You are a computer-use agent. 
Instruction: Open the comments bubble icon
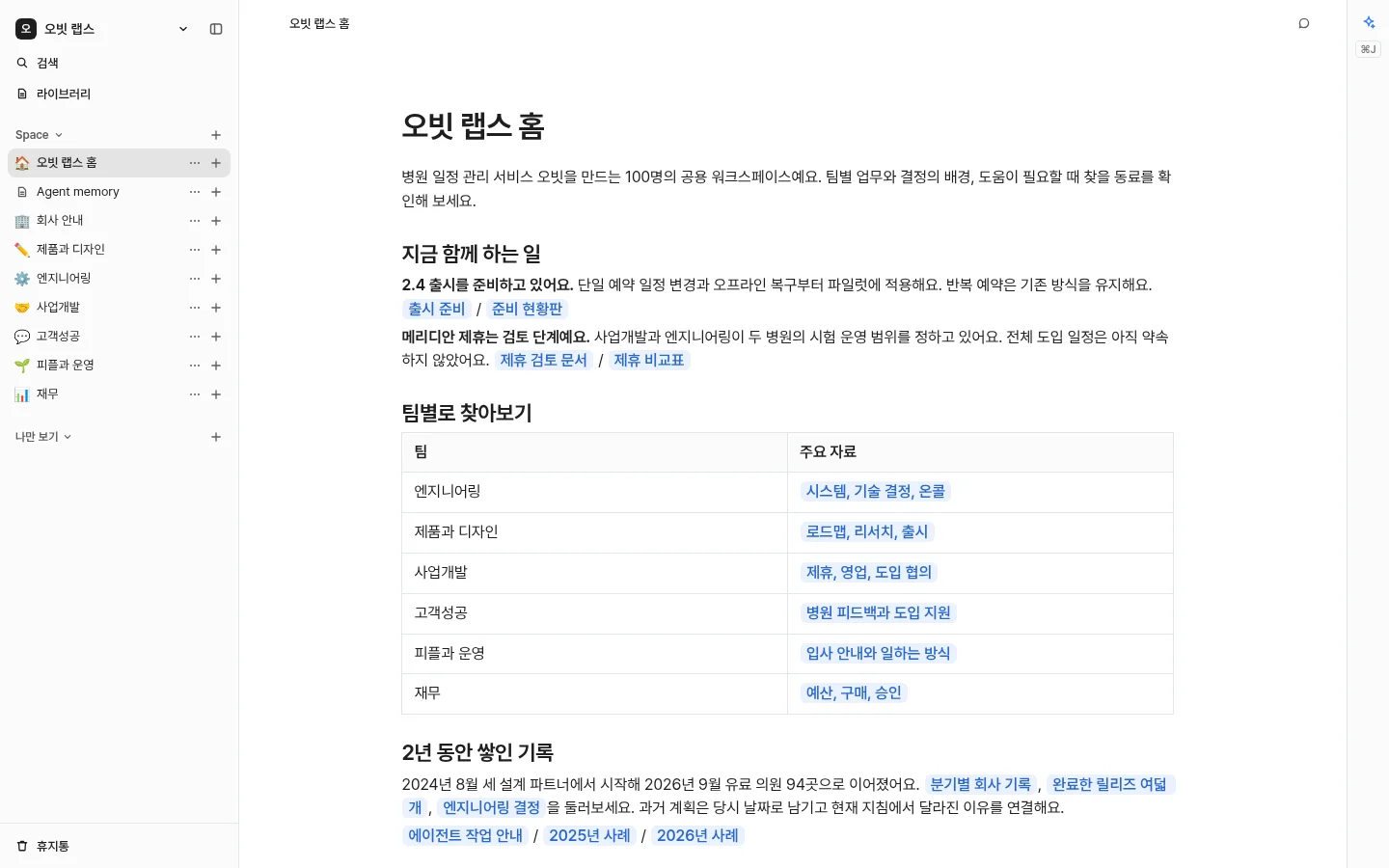click(1304, 23)
